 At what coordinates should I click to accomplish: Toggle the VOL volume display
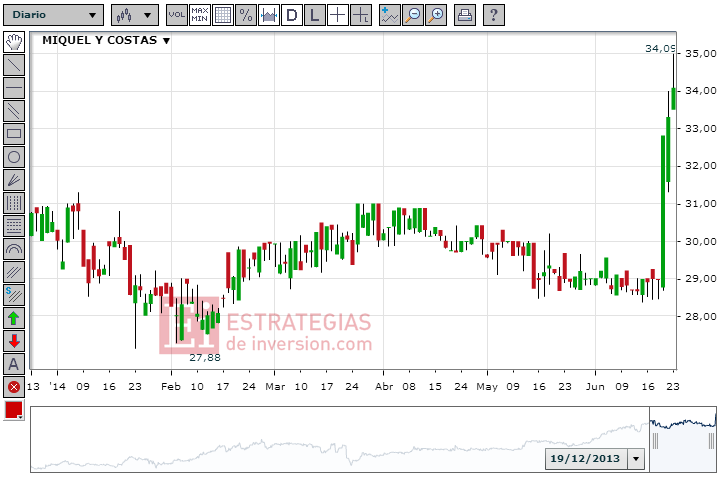(x=177, y=15)
